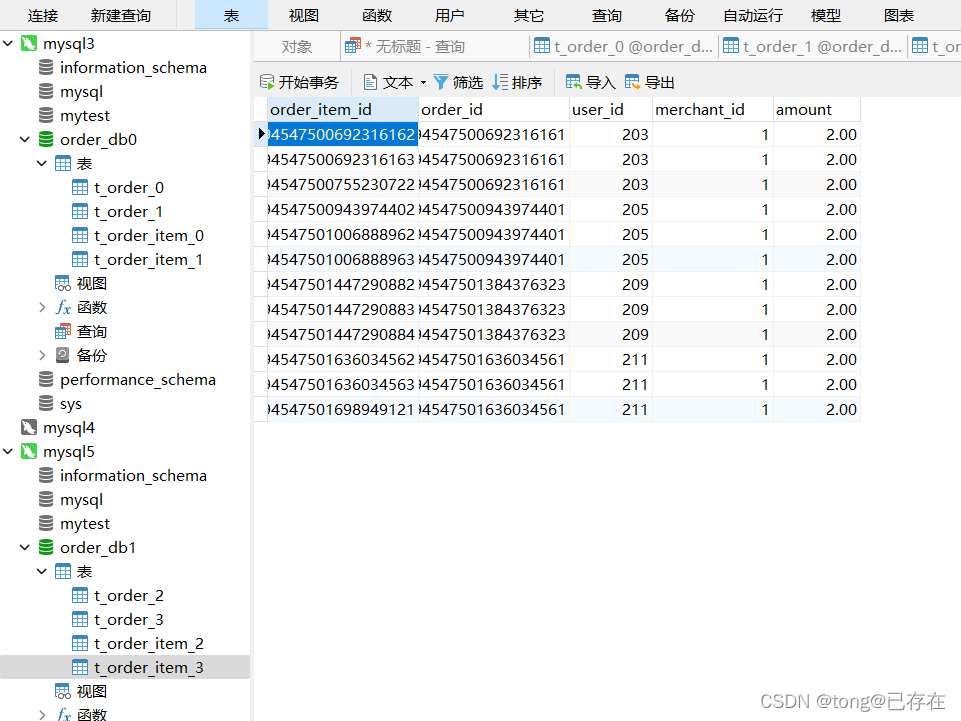This screenshot has height=721, width=961.
Task: Click 新建查询 to create a new query
Action: [x=121, y=15]
